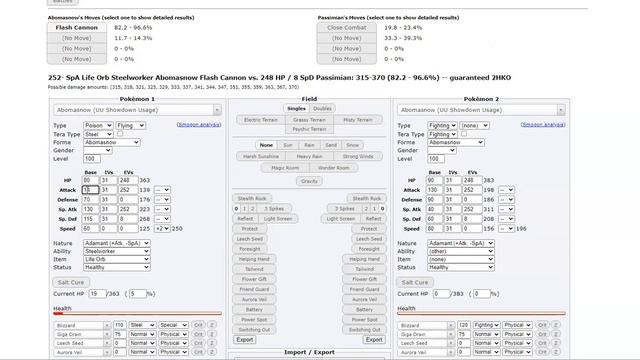Open Pokémon 1 Forme dropdown
This screenshot has width=640, height=360.
(x=112, y=142)
